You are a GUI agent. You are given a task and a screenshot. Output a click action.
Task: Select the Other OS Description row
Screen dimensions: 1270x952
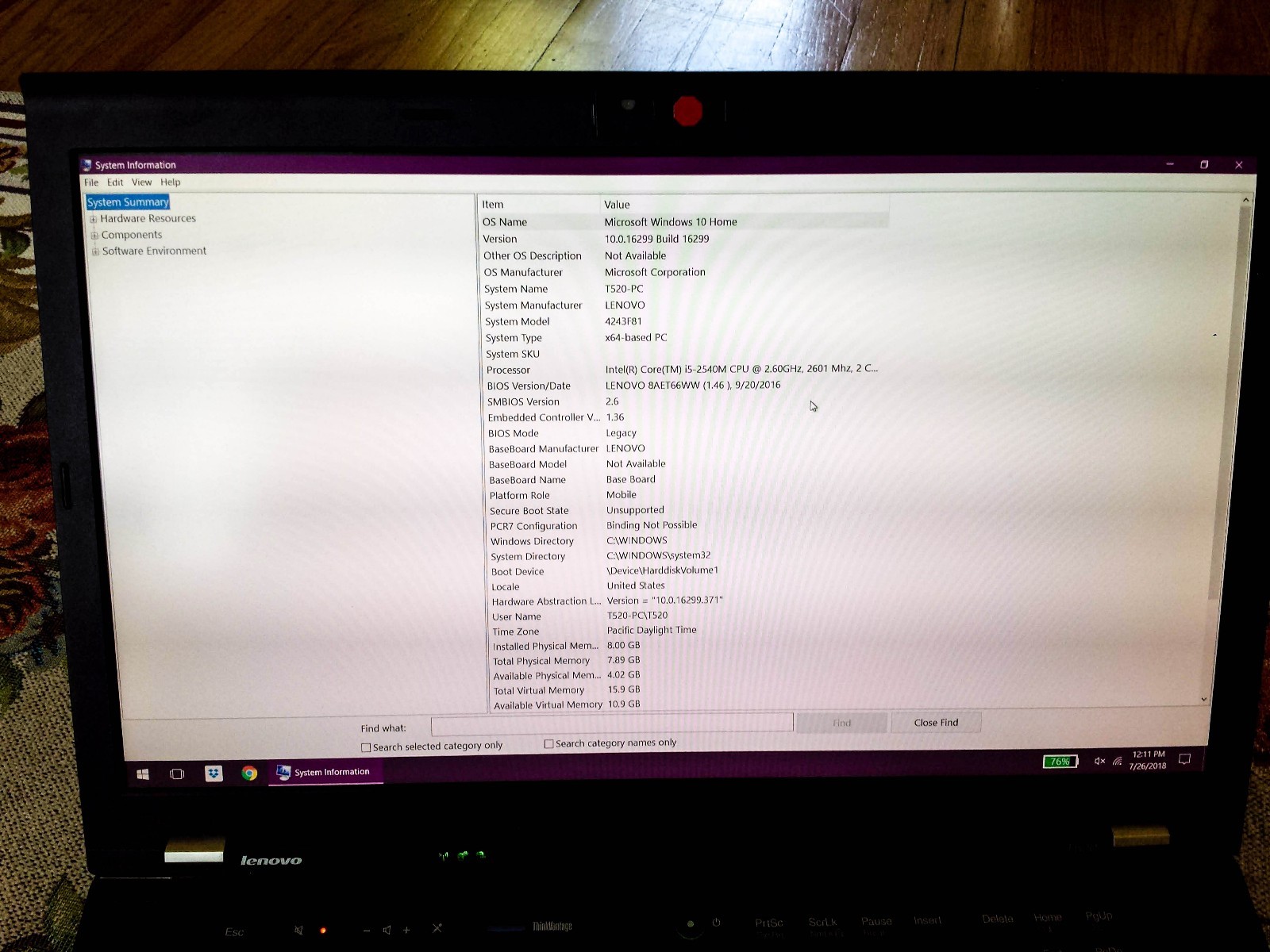pos(684,255)
